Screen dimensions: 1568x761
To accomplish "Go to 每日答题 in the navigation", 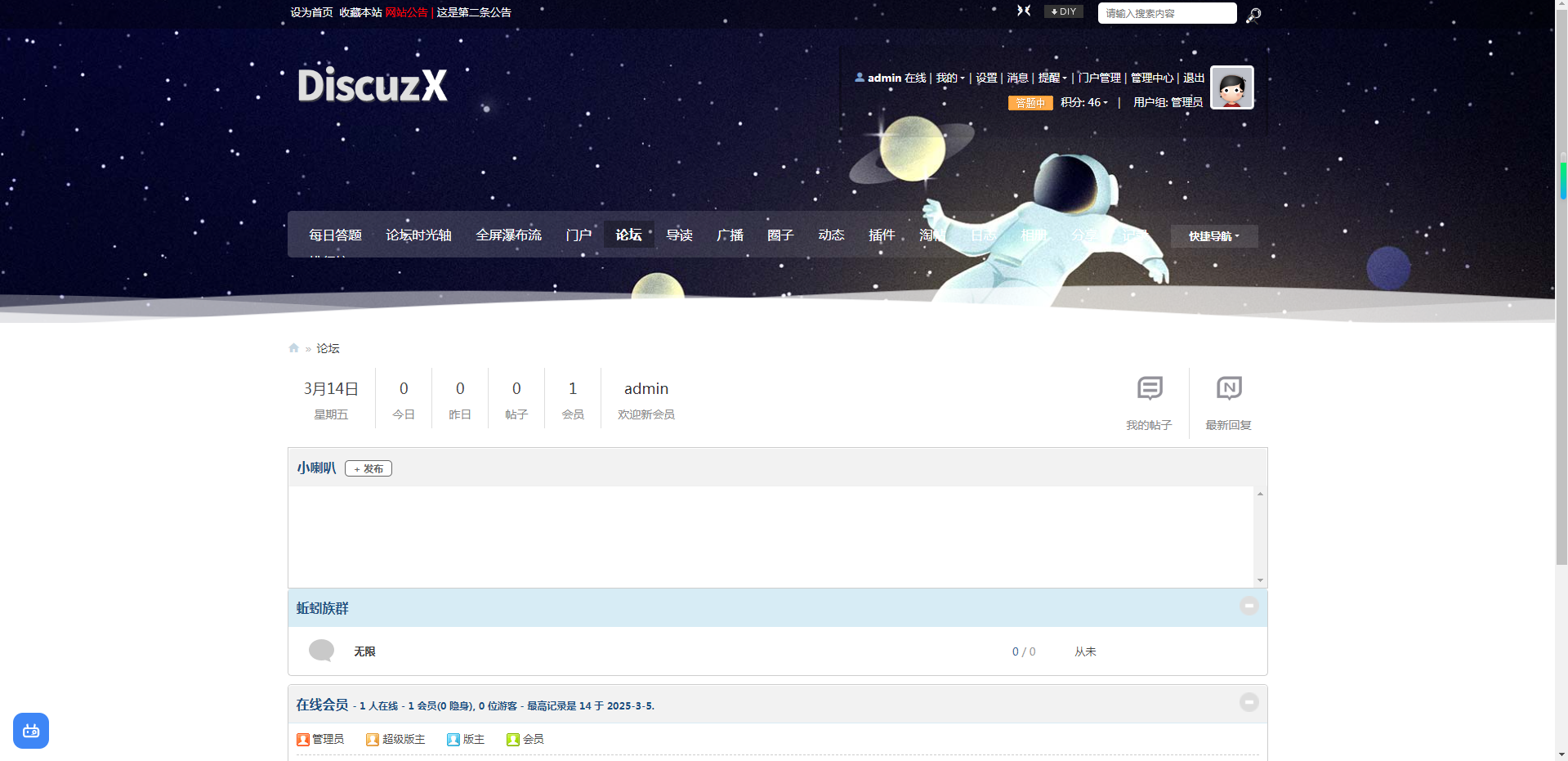I will 335,235.
